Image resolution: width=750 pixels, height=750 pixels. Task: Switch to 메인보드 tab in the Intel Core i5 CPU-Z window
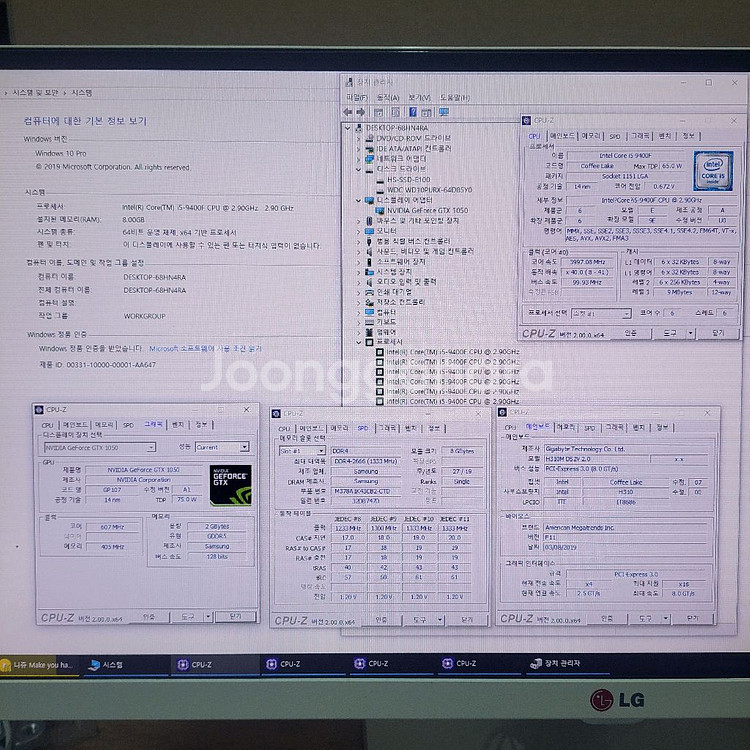pyautogui.click(x=562, y=136)
